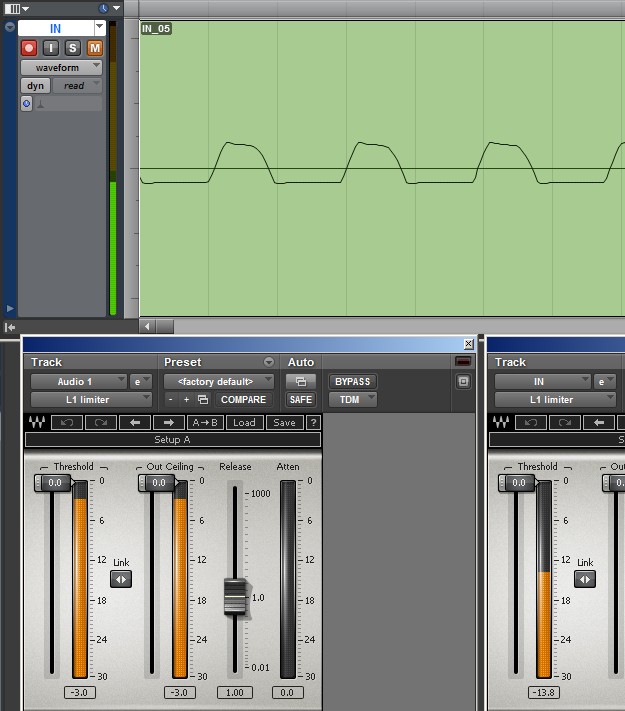Click the redo arrow in Waves toolbar

(100, 423)
